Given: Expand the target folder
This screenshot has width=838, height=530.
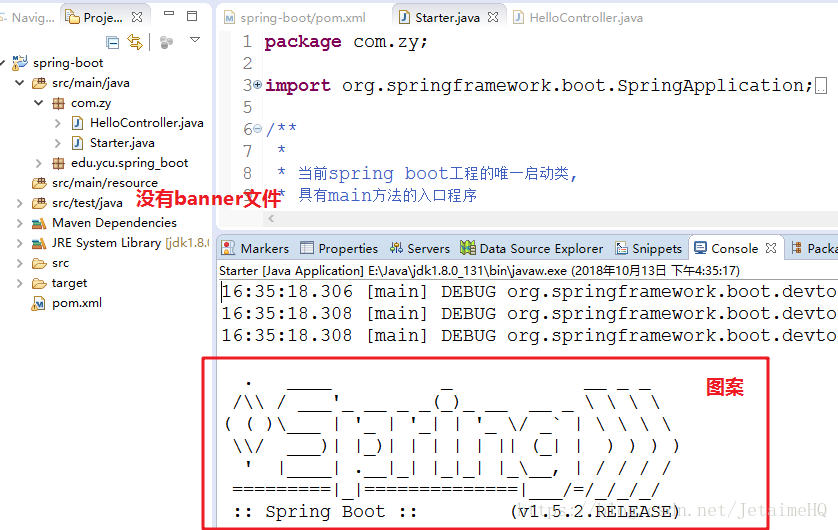Looking at the screenshot, I should pos(20,283).
